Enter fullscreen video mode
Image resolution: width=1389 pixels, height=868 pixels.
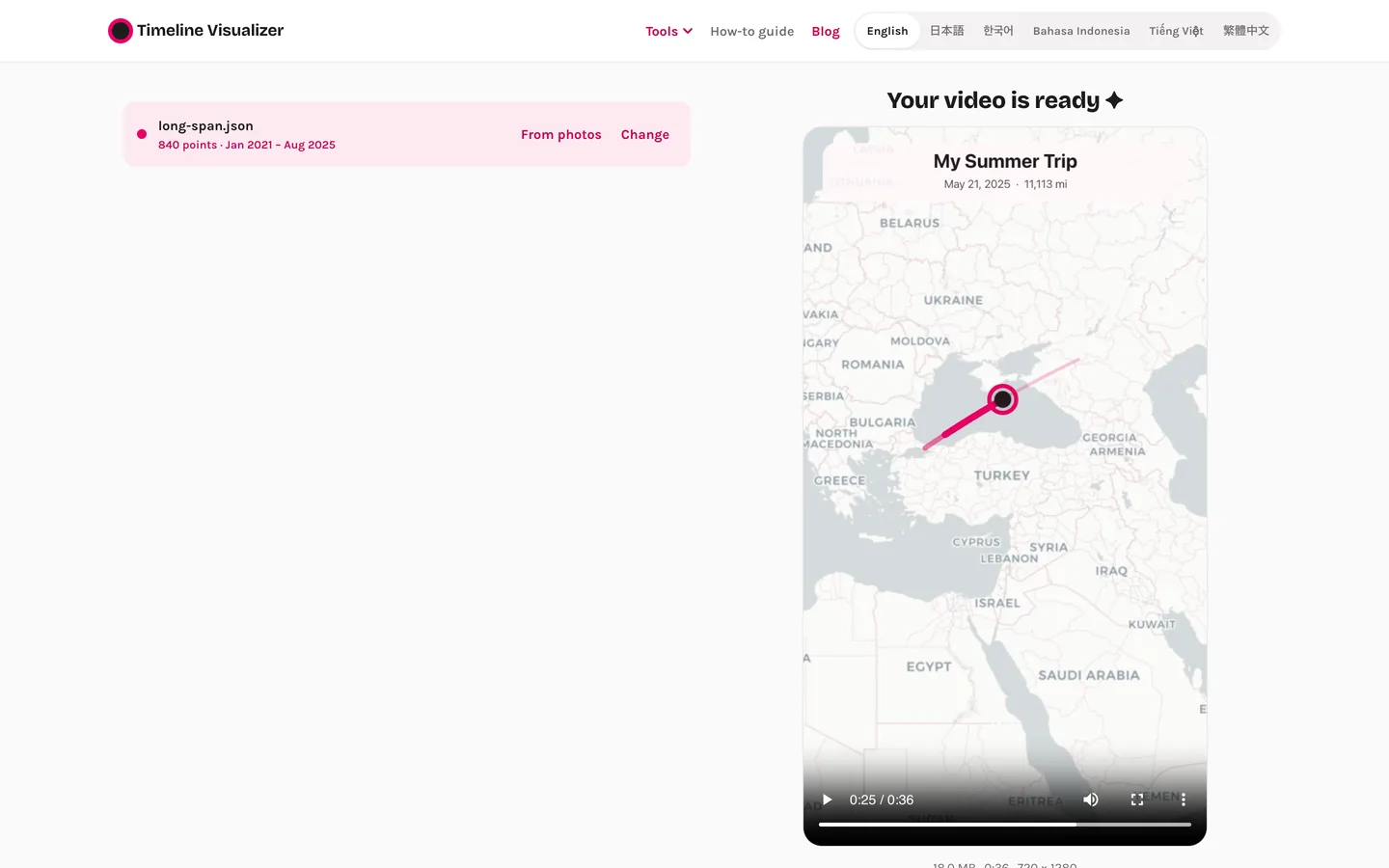point(1137,800)
